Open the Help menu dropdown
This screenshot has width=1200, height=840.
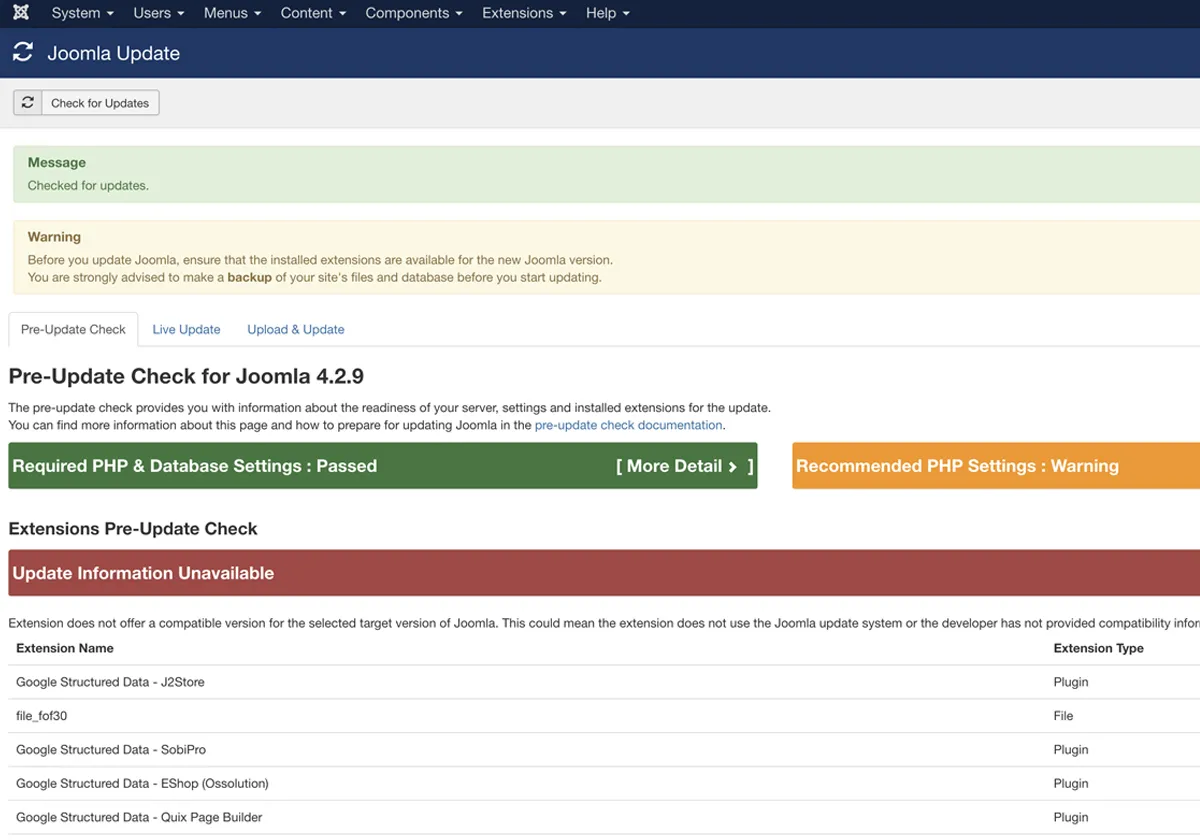tap(606, 13)
